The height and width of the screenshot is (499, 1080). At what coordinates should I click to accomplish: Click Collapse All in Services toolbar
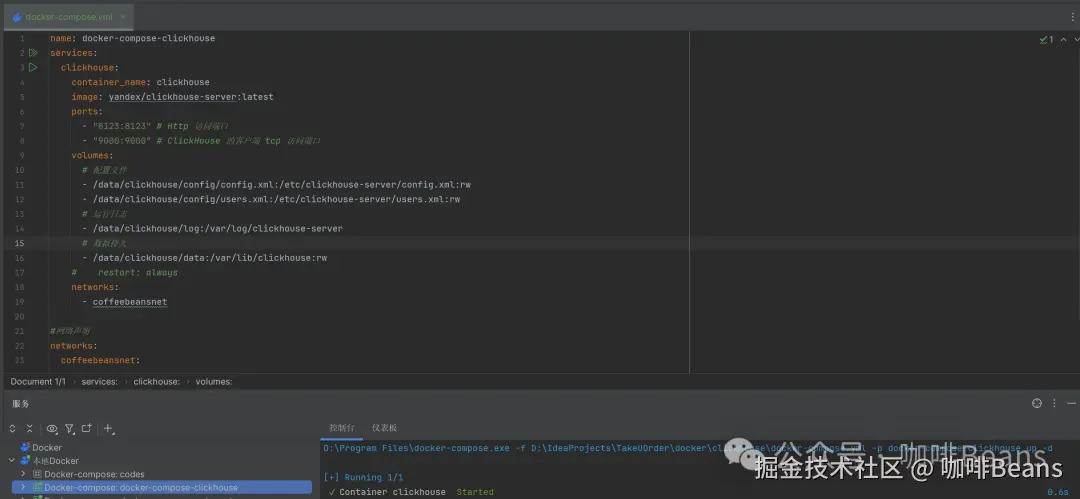pos(30,429)
